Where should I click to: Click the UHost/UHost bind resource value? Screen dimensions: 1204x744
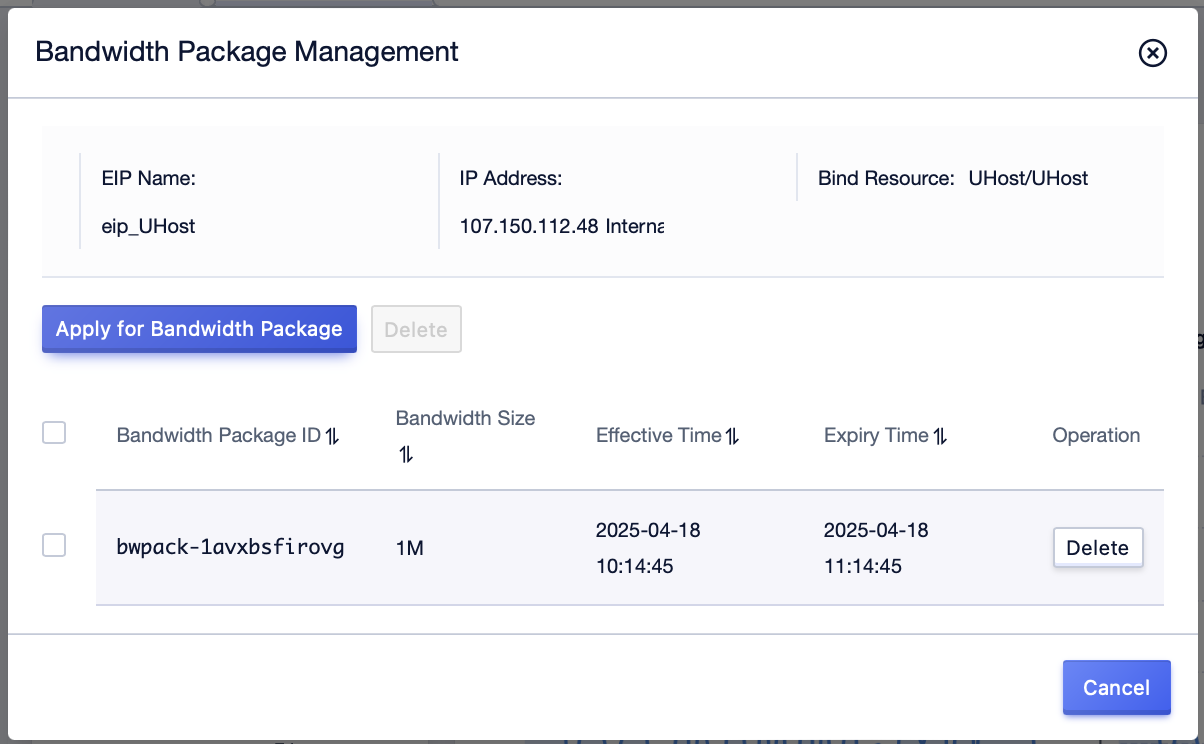(x=1028, y=178)
